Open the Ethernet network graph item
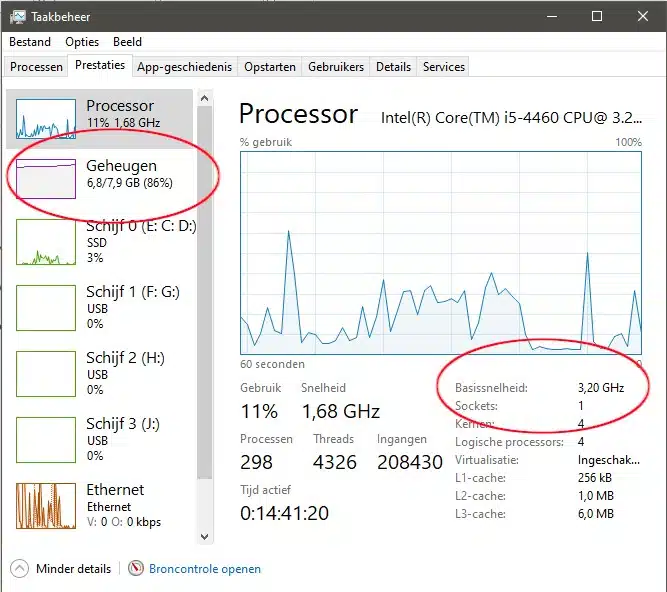The image size is (667, 592). 46,506
